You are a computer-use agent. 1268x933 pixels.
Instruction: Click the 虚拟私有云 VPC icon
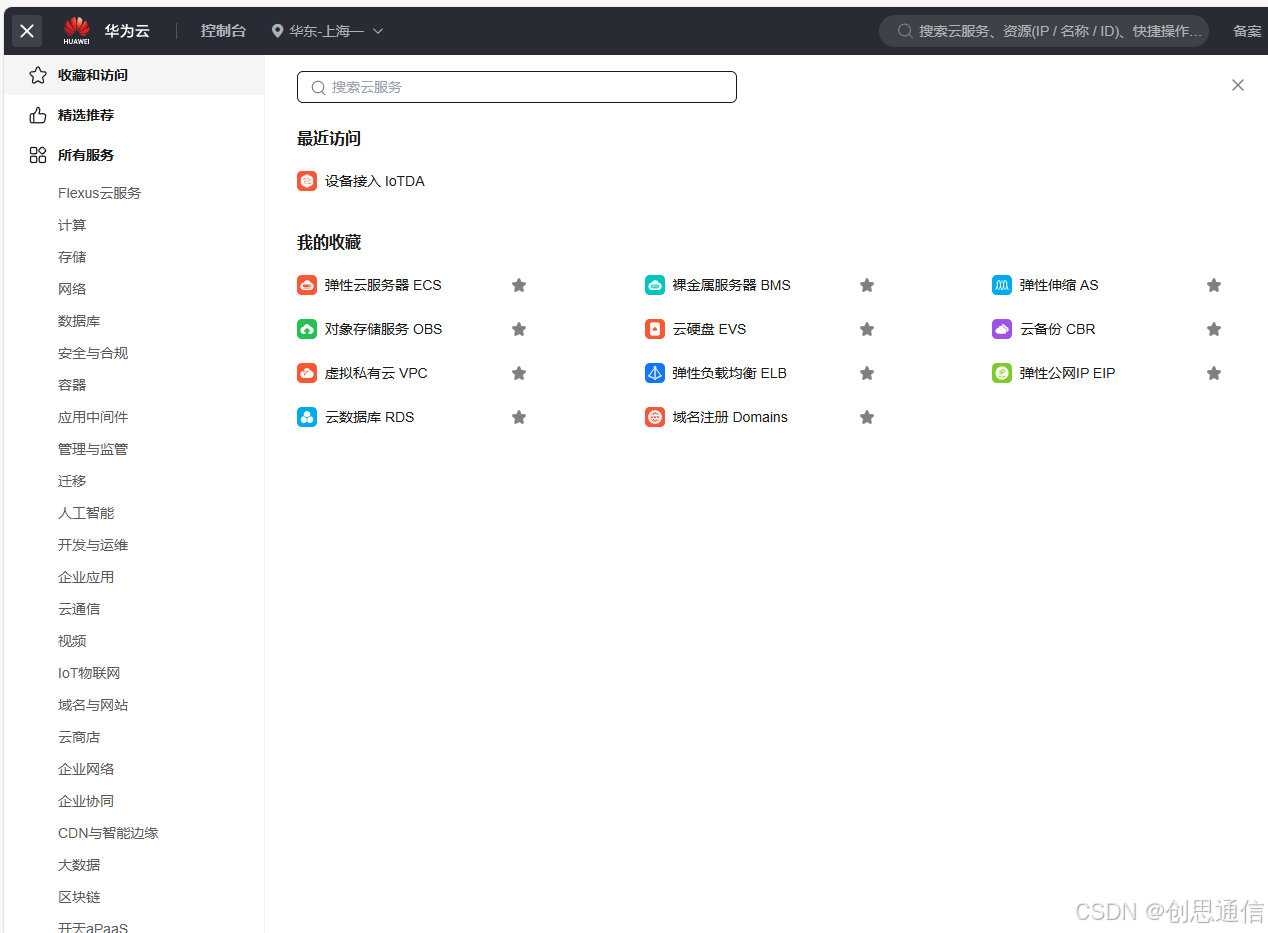[x=307, y=373]
